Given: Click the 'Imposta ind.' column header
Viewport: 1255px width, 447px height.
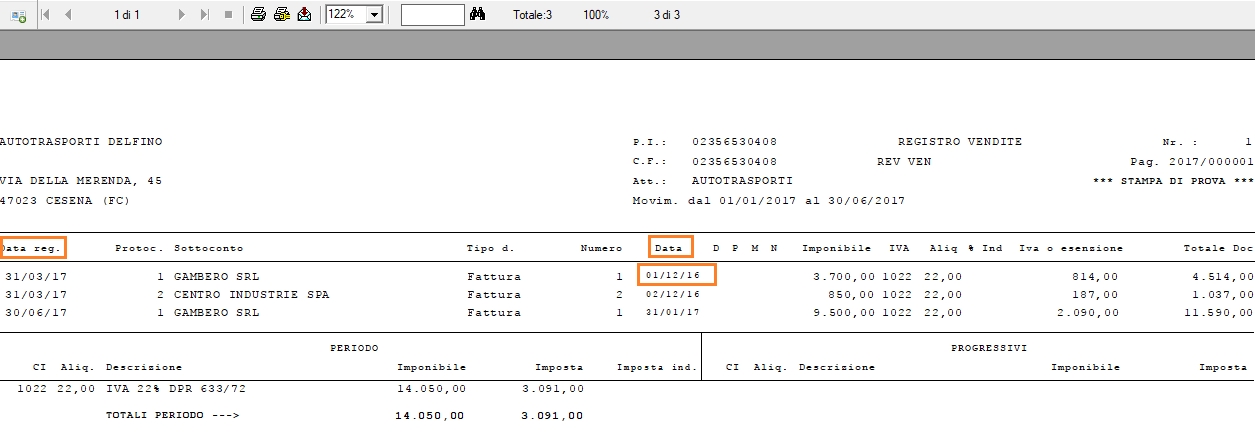Looking at the screenshot, I should (657, 367).
